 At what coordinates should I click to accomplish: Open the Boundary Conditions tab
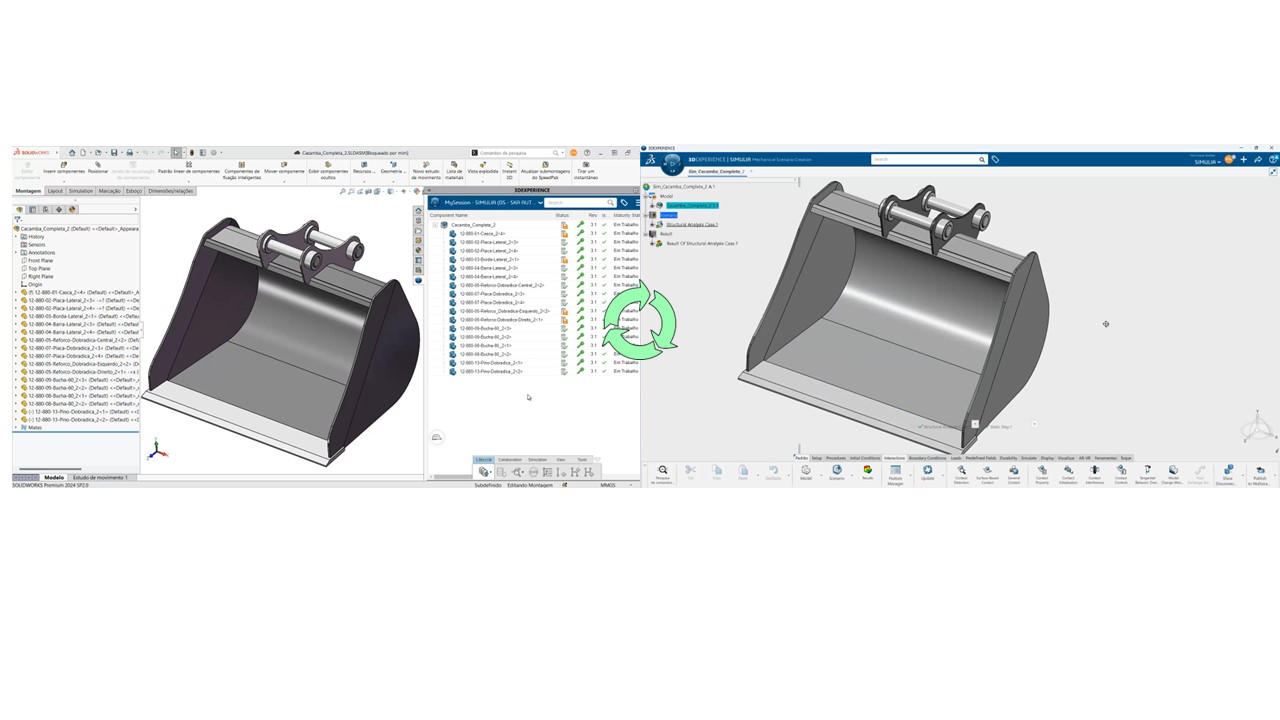927,458
